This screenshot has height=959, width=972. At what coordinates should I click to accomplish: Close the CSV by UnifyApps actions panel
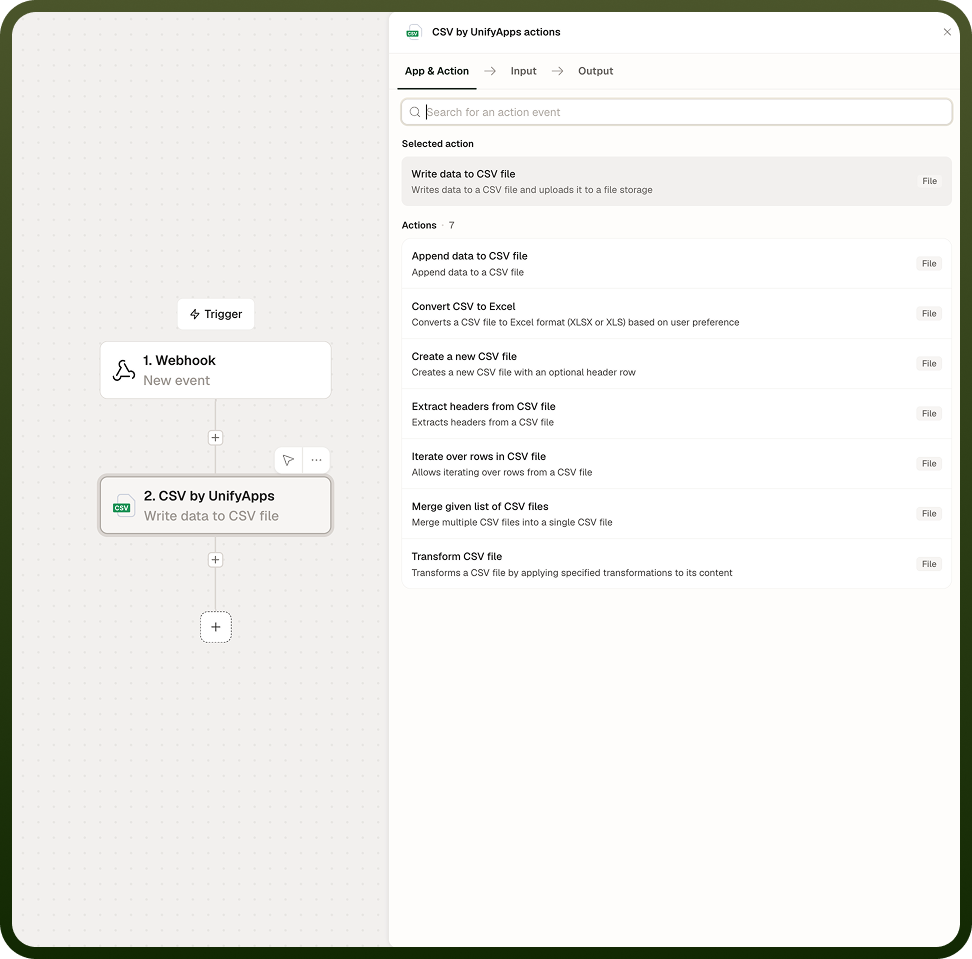click(x=947, y=32)
